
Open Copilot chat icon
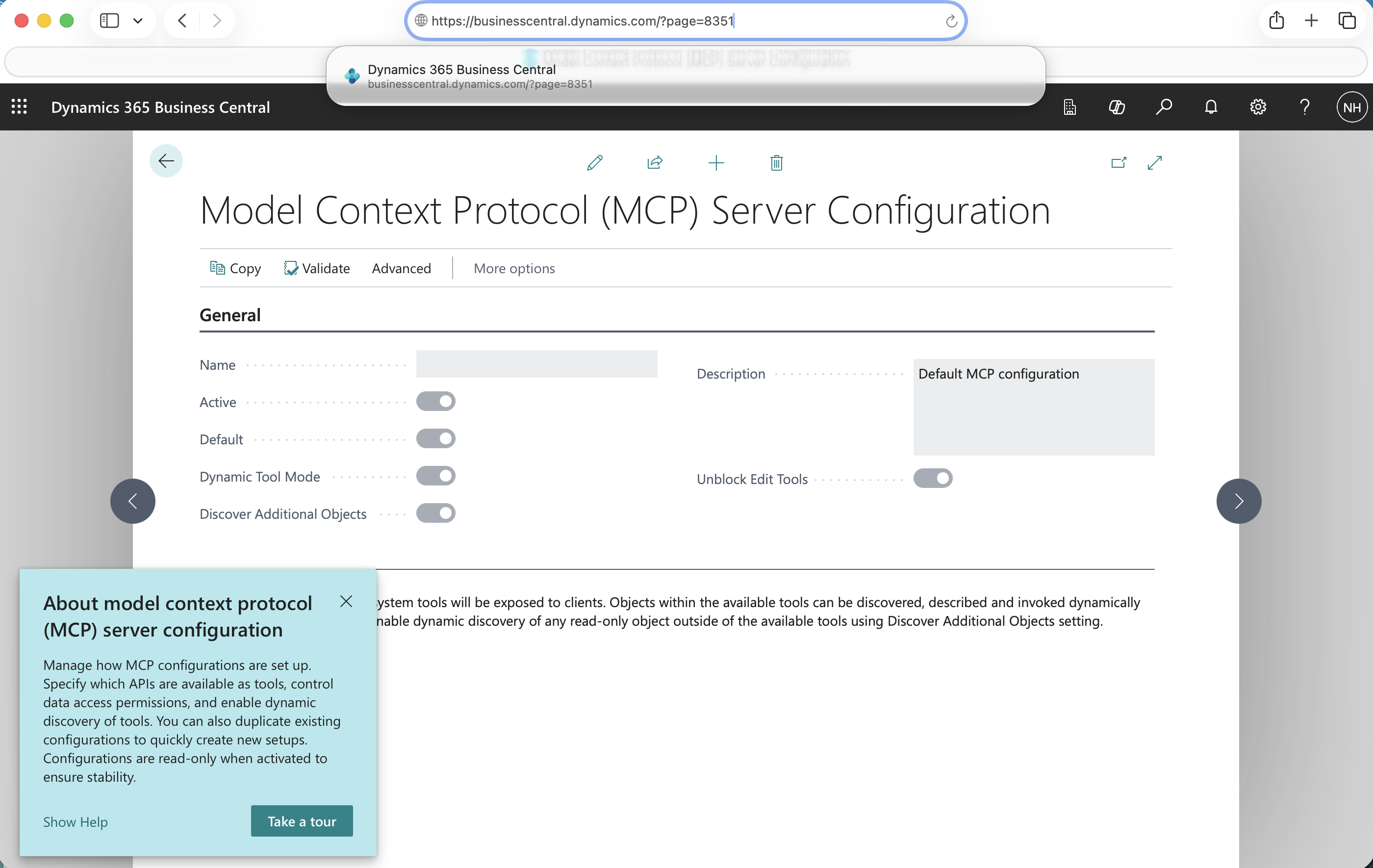point(1117,107)
